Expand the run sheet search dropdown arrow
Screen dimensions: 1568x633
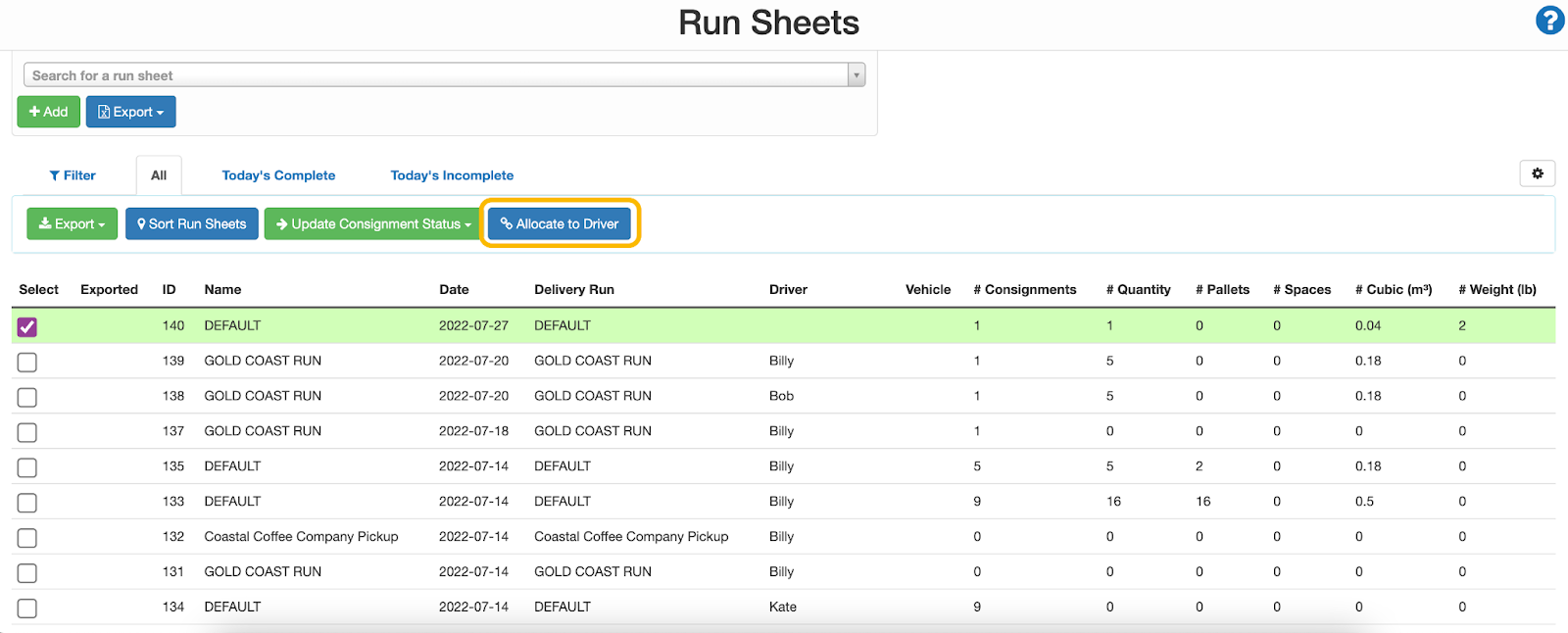click(857, 75)
